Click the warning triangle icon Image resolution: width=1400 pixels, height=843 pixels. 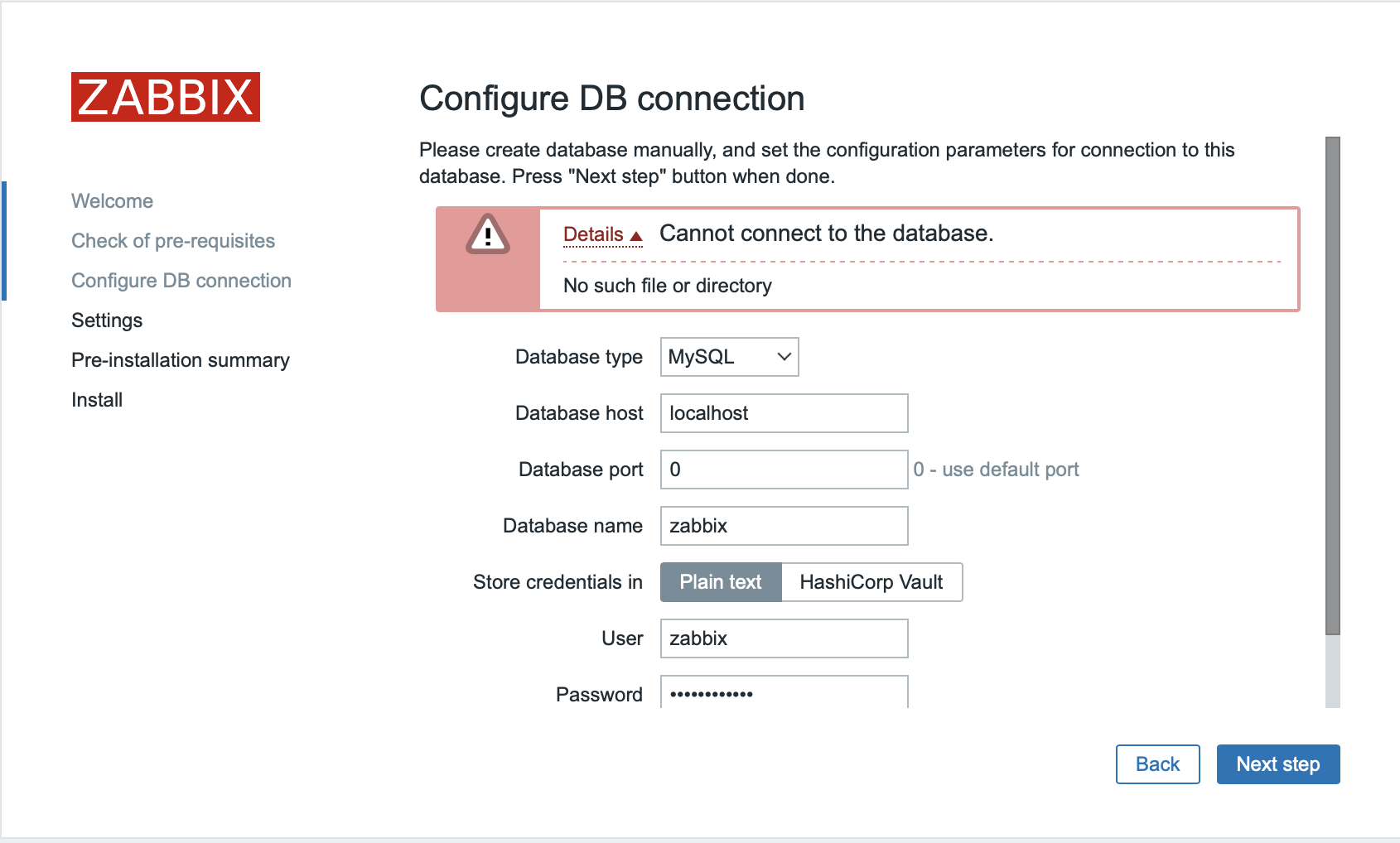pyautogui.click(x=488, y=234)
